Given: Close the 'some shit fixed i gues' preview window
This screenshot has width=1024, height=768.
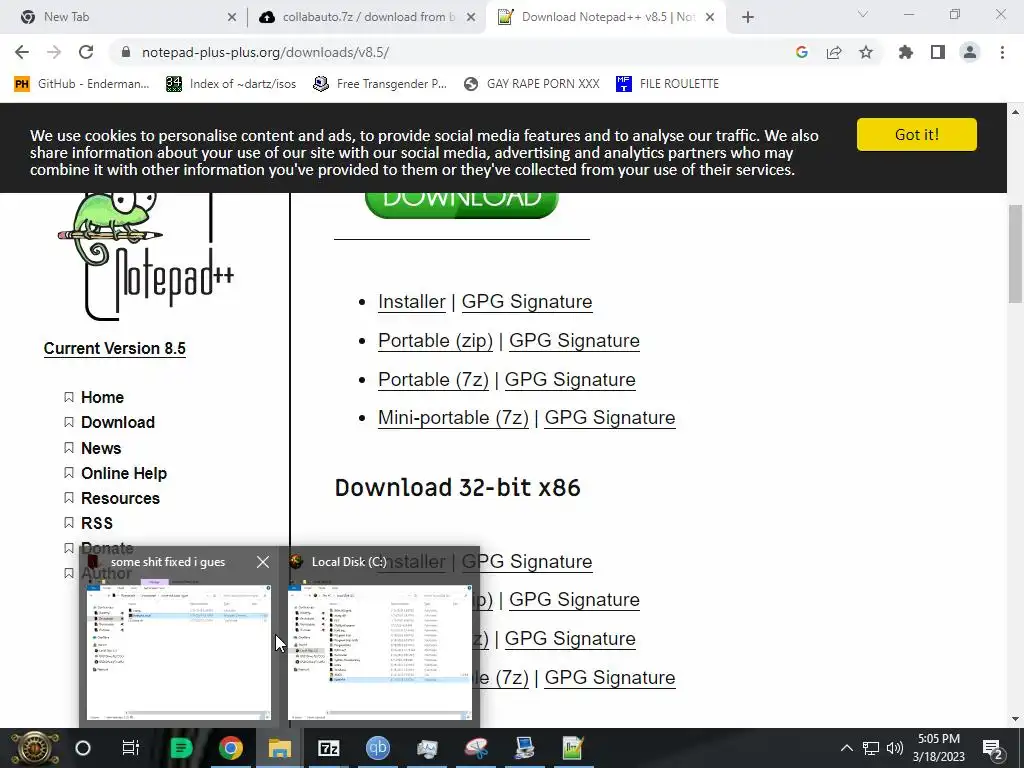Looking at the screenshot, I should (x=263, y=562).
